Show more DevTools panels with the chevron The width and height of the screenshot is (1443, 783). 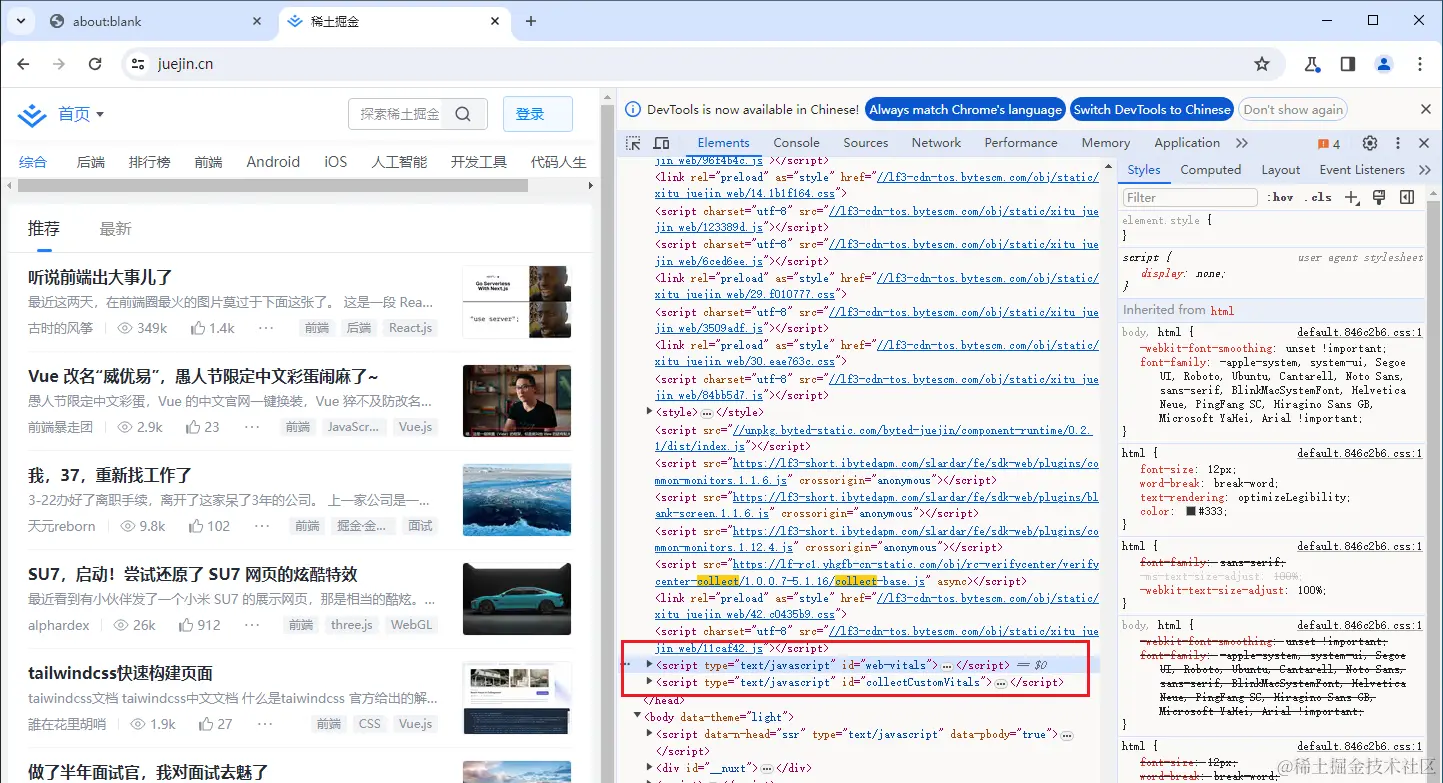point(1242,143)
